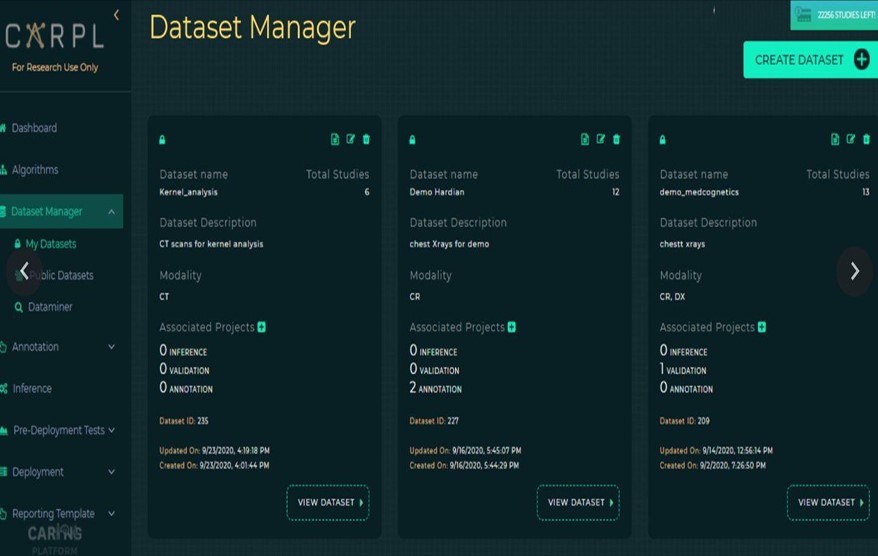878x556 pixels.
Task: Edit the demo_medcognetics dataset
Action: (851, 139)
